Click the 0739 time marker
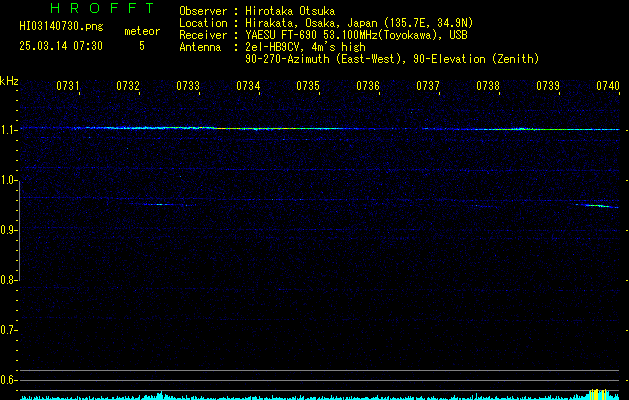Screen dimensions: 629x400 tap(548, 86)
